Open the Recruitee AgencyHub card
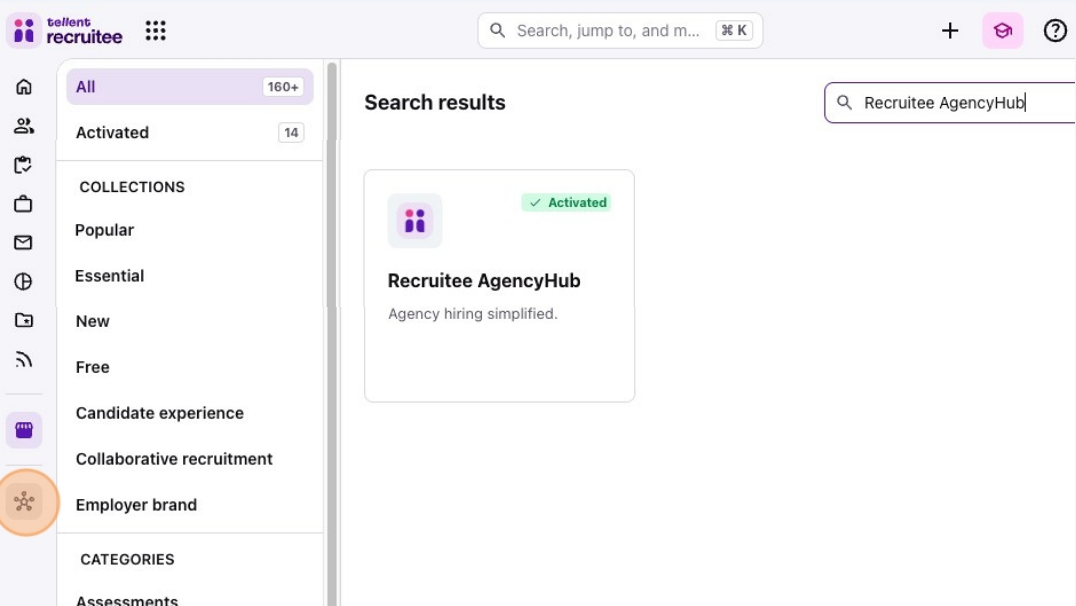 pos(500,285)
